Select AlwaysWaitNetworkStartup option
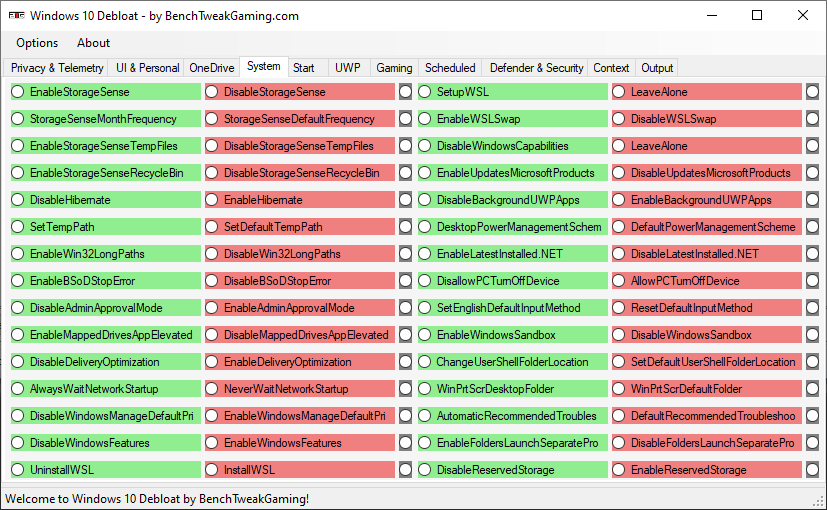 pyautogui.click(x=105, y=389)
